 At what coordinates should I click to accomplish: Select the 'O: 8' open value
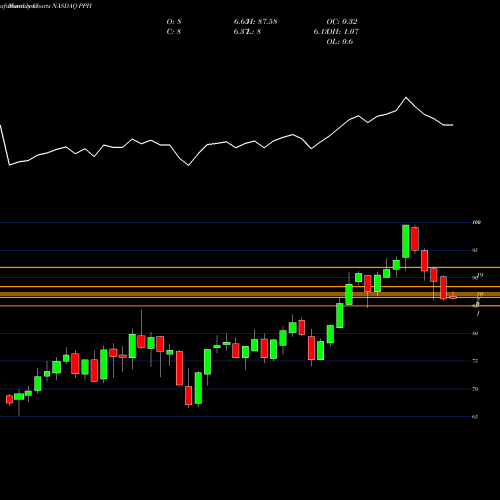(174, 22)
